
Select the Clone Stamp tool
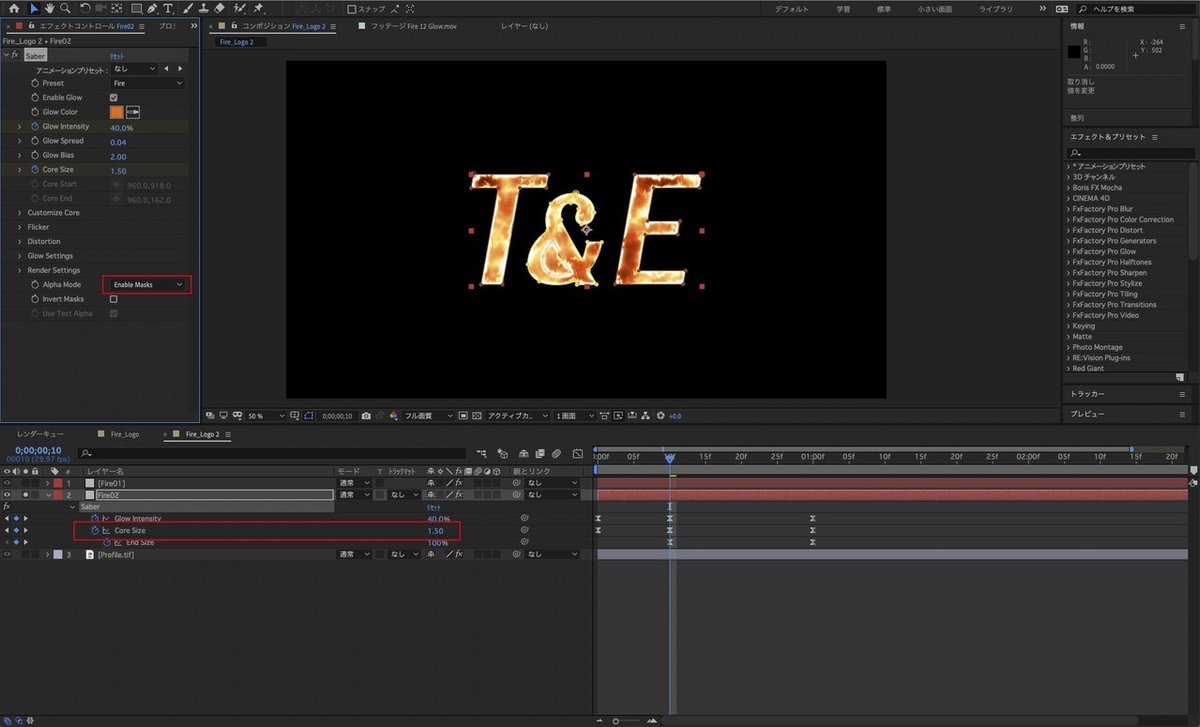[x=203, y=8]
